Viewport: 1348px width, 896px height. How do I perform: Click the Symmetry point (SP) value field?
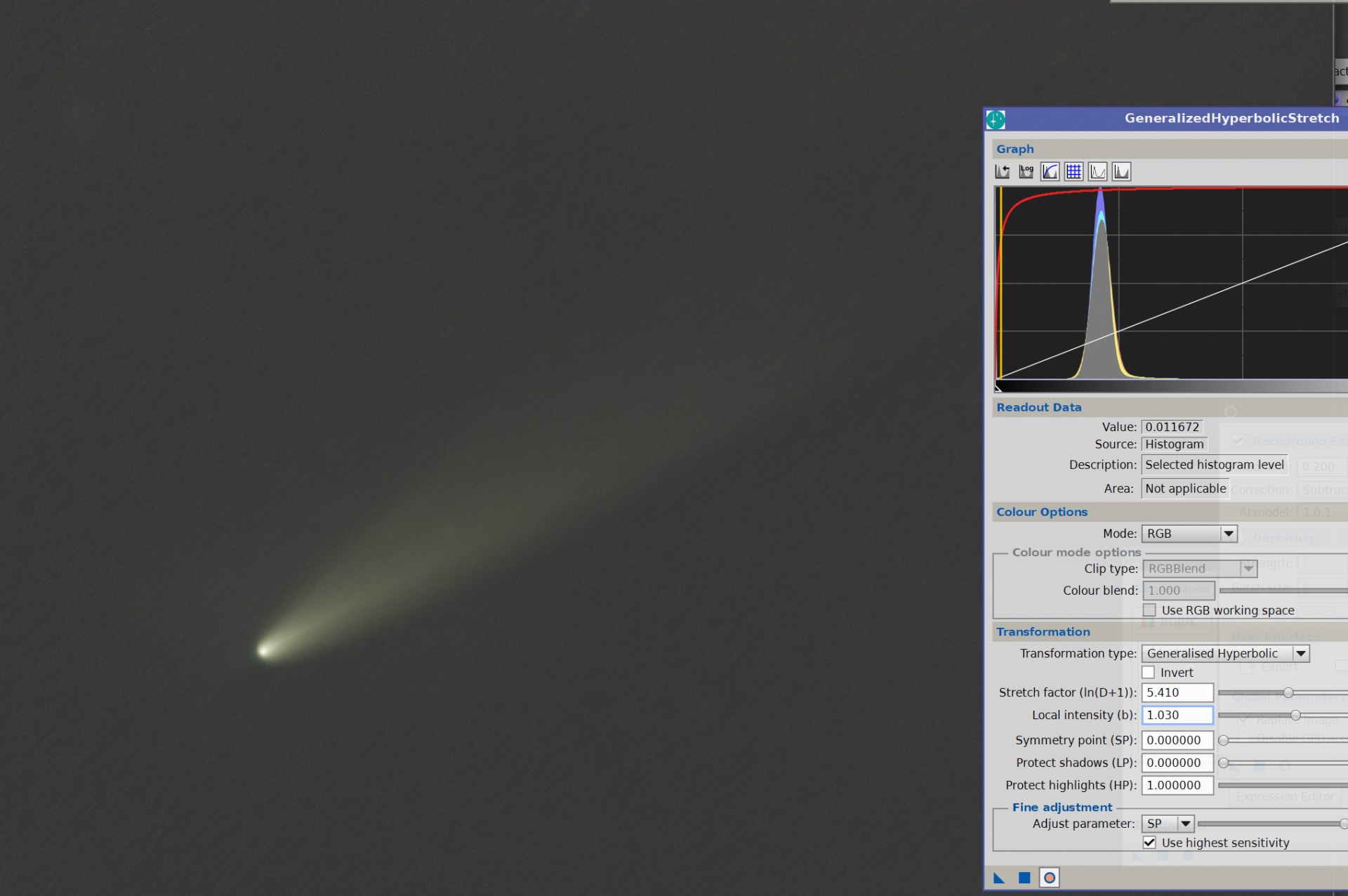[1177, 741]
